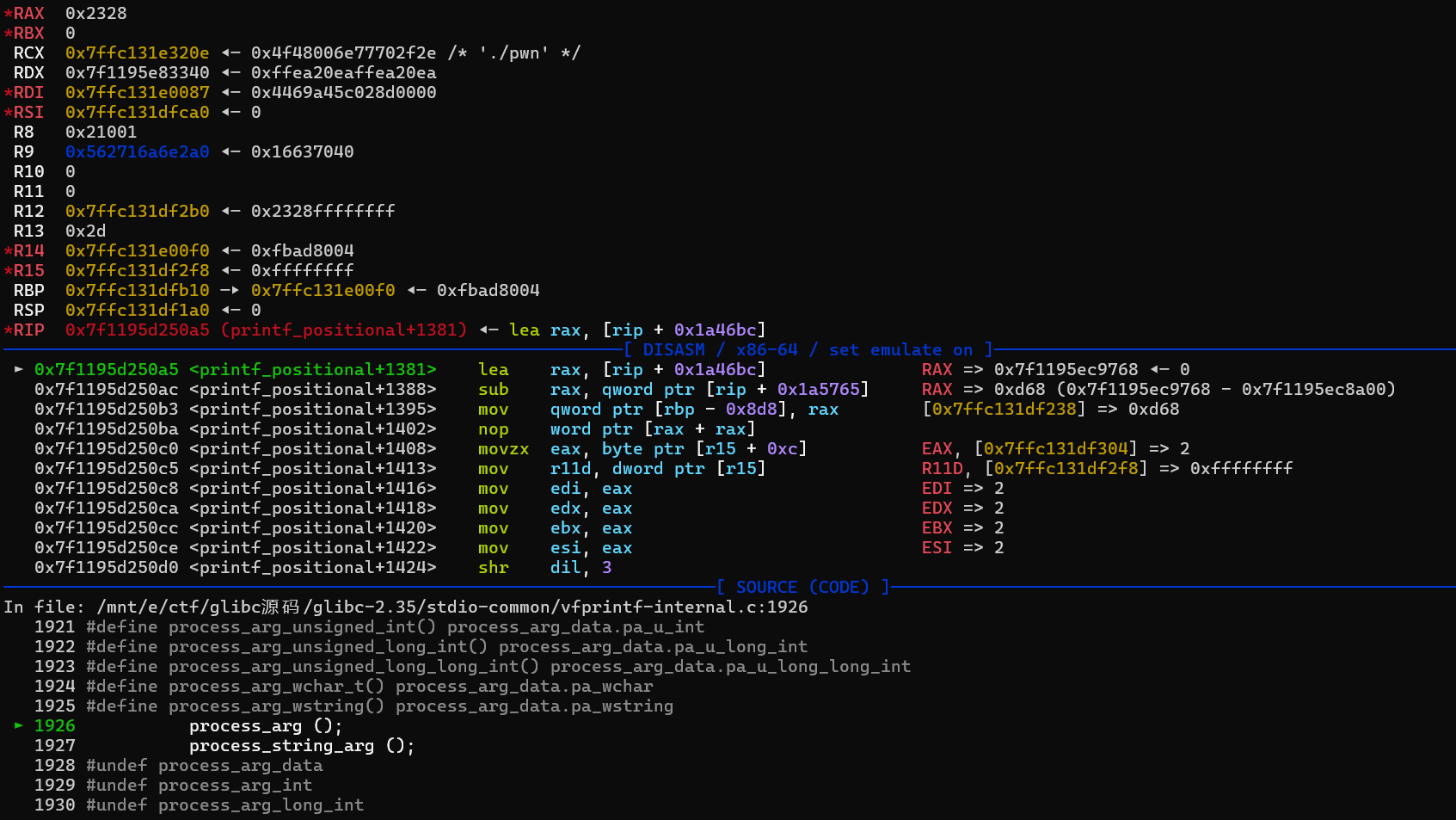Click source line 1921 process_arg_unsigned_int define
This screenshot has width=1456, height=820.
pos(394,626)
